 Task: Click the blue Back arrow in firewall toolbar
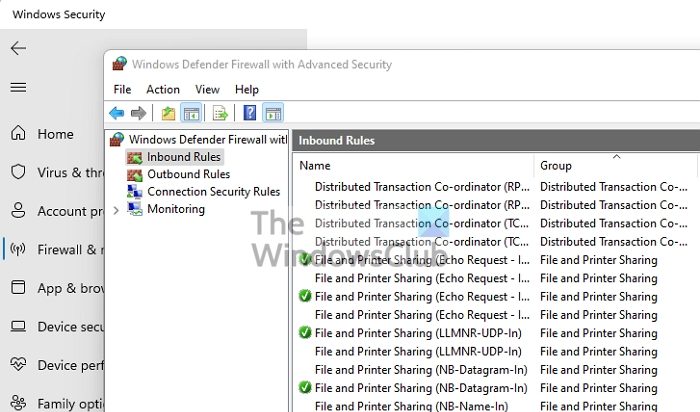(117, 113)
